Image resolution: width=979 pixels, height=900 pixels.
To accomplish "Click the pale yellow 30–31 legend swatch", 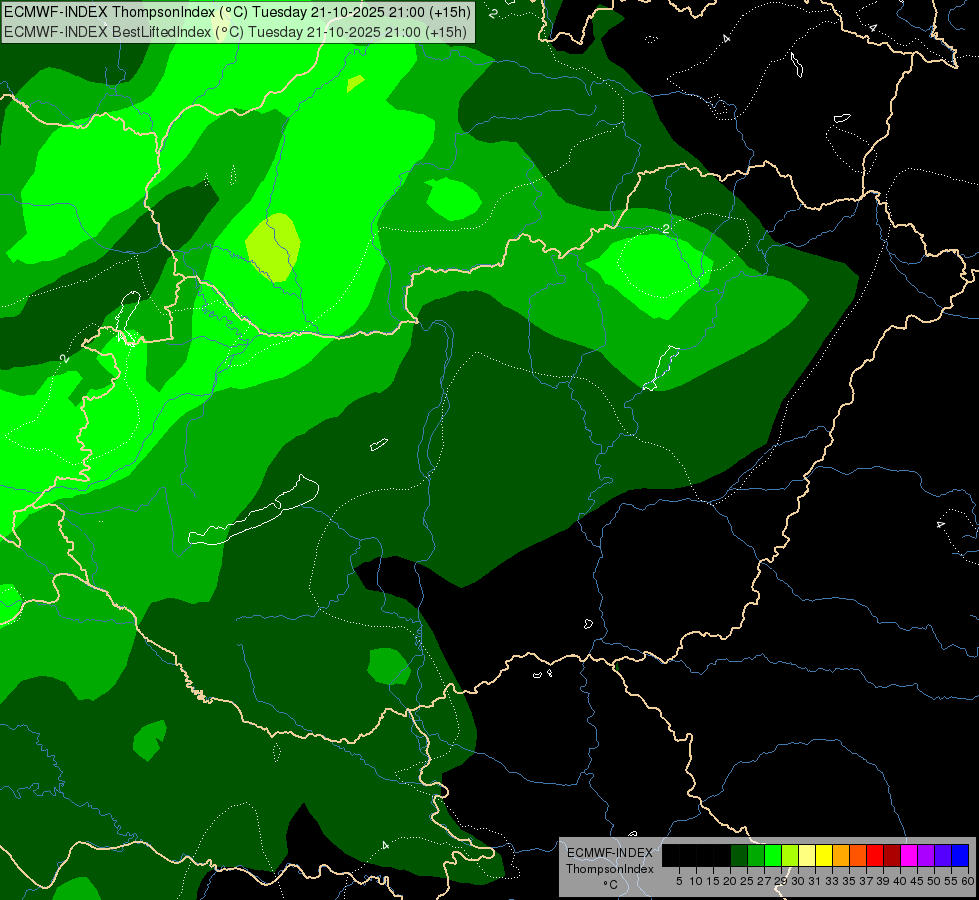I will [807, 855].
